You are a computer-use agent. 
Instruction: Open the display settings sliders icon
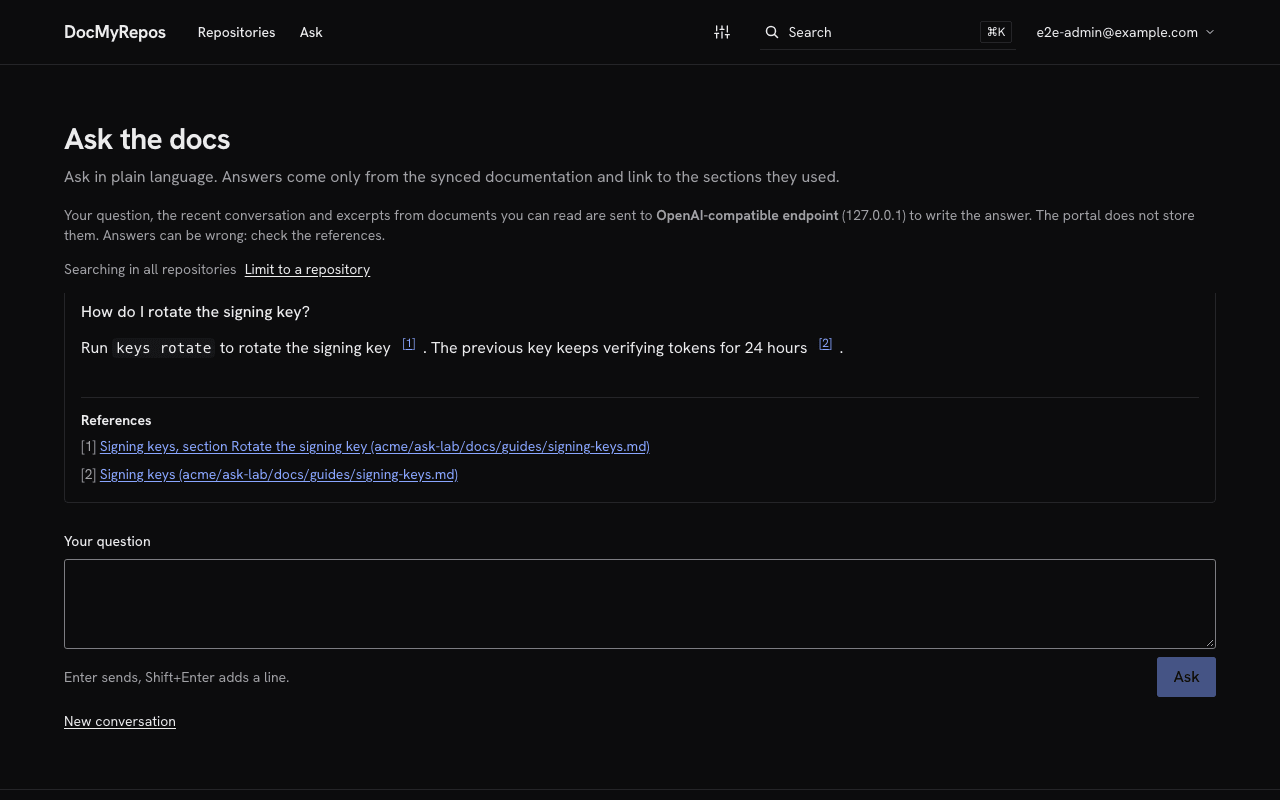[x=722, y=32]
